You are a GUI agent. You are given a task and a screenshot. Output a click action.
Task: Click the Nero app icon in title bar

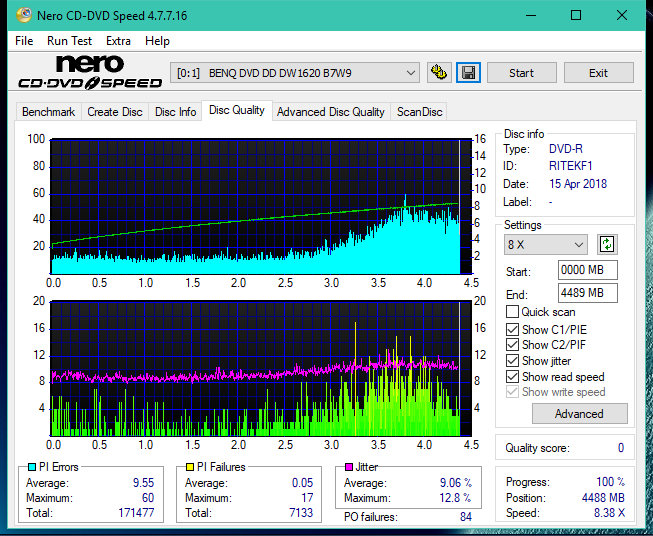tap(24, 15)
